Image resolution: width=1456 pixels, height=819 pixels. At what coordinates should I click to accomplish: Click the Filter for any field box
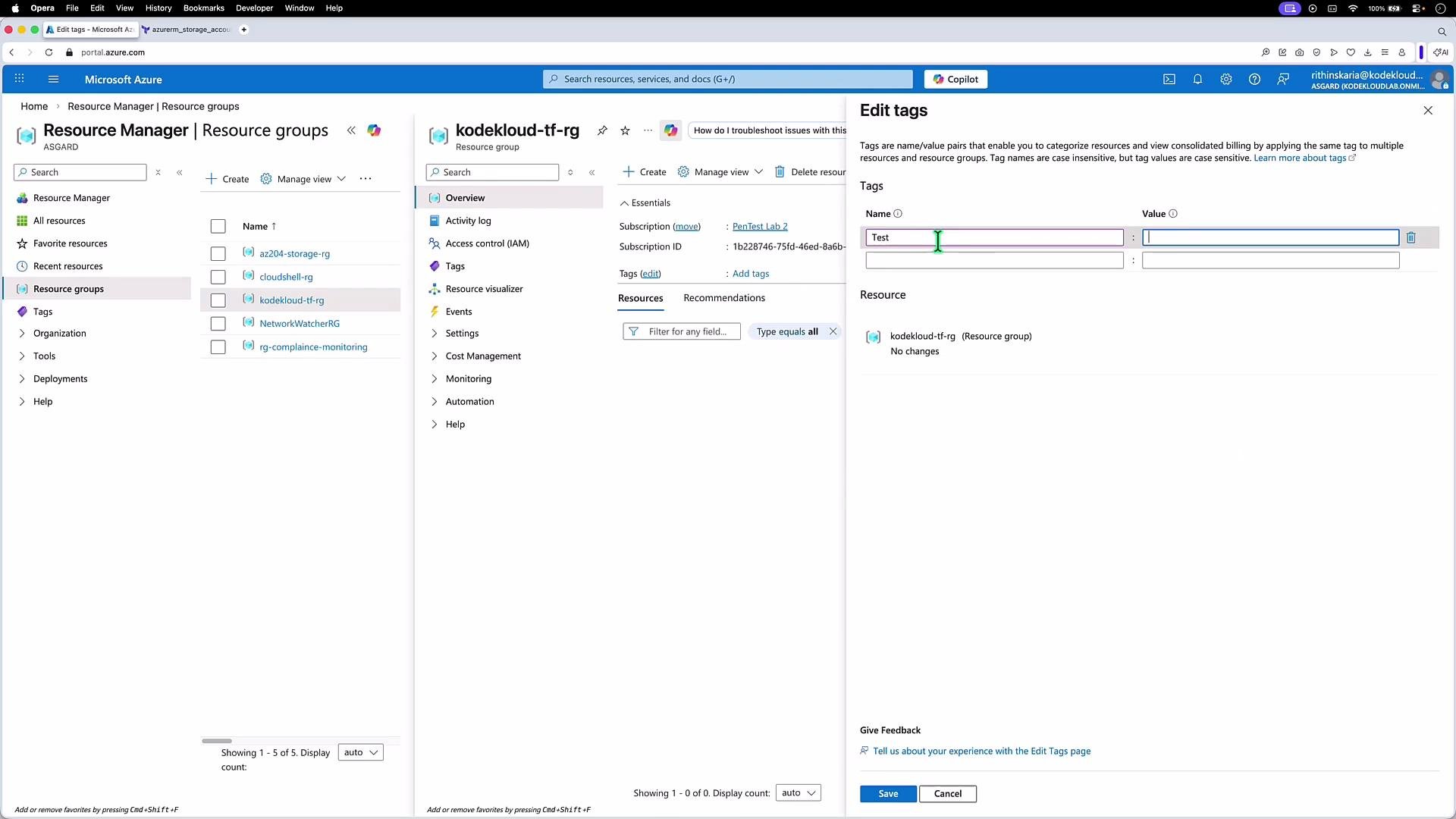681,331
